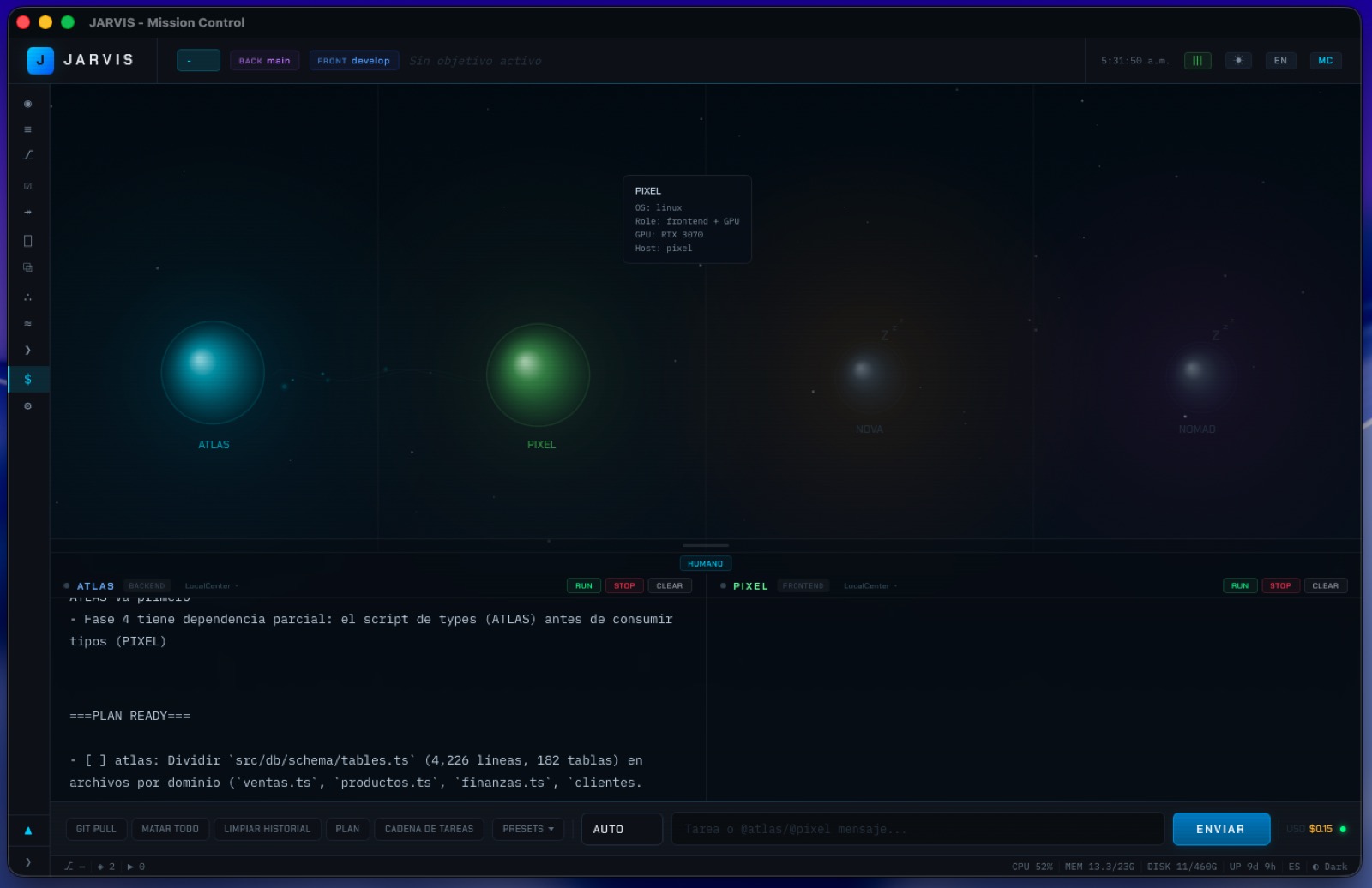The height and width of the screenshot is (888, 1372).
Task: Click the task message input field
Action: tap(918, 829)
